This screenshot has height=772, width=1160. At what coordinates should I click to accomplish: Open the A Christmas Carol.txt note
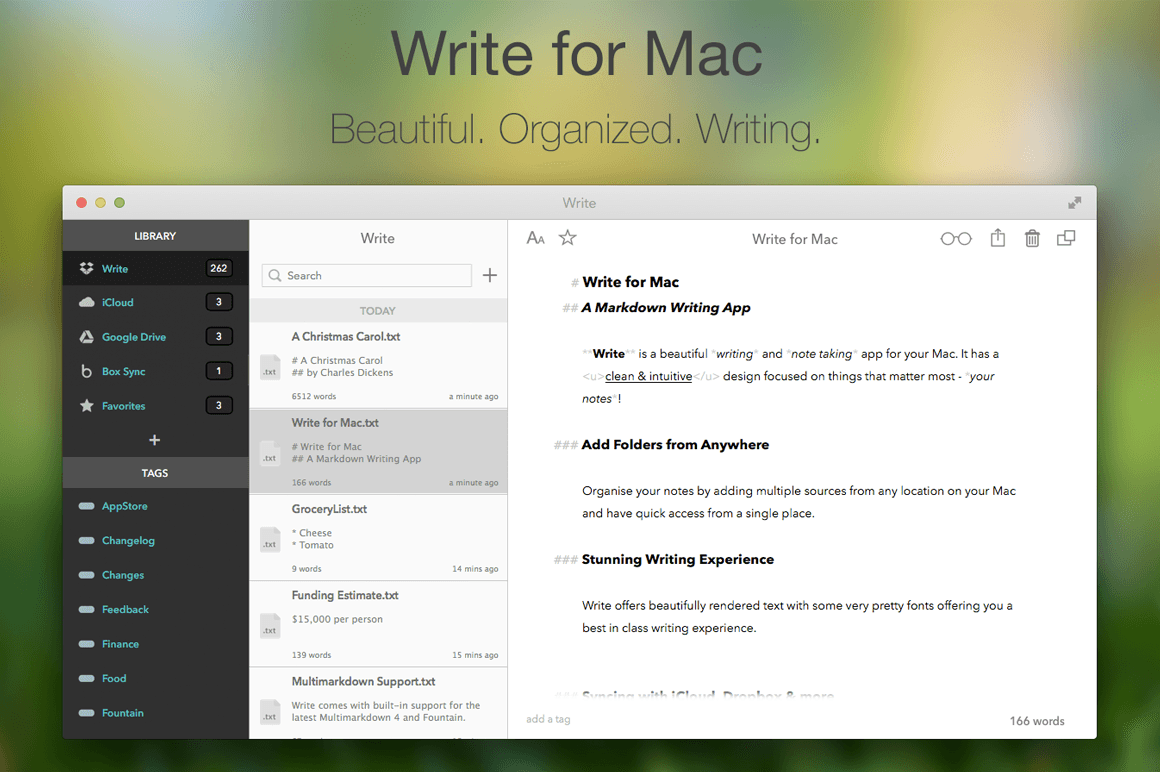pos(378,365)
